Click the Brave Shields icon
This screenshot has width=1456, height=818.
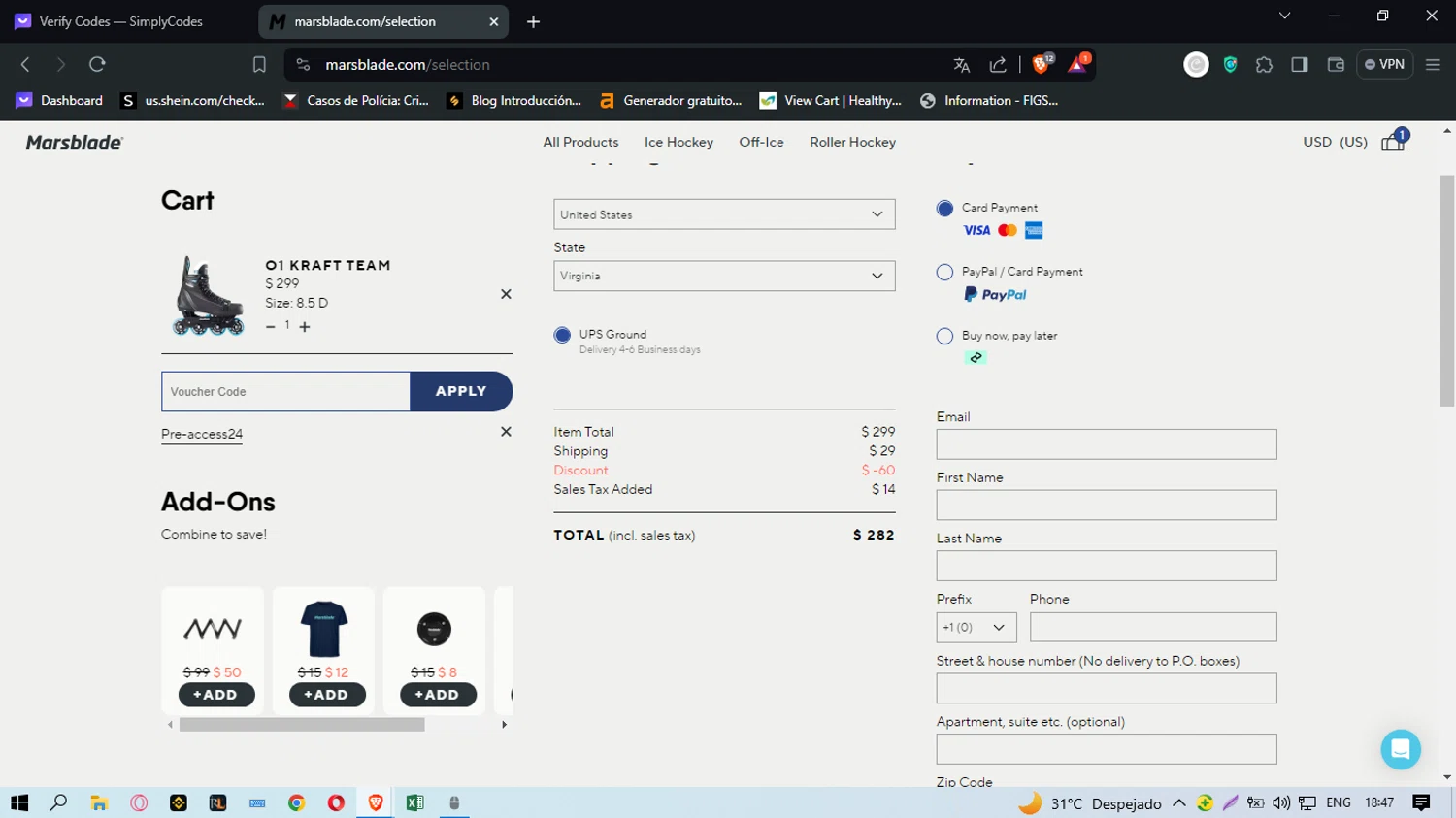1042,64
